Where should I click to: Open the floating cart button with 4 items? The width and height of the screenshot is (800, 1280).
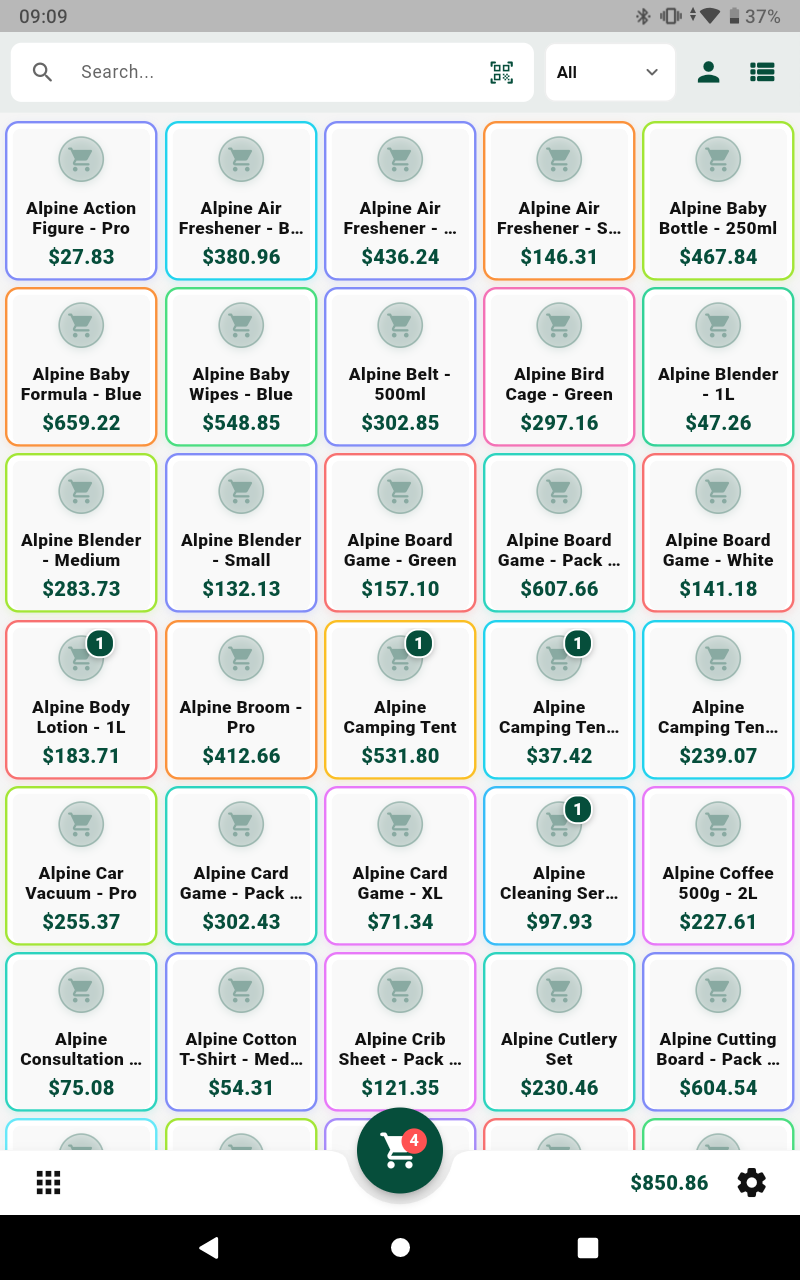coord(400,1150)
